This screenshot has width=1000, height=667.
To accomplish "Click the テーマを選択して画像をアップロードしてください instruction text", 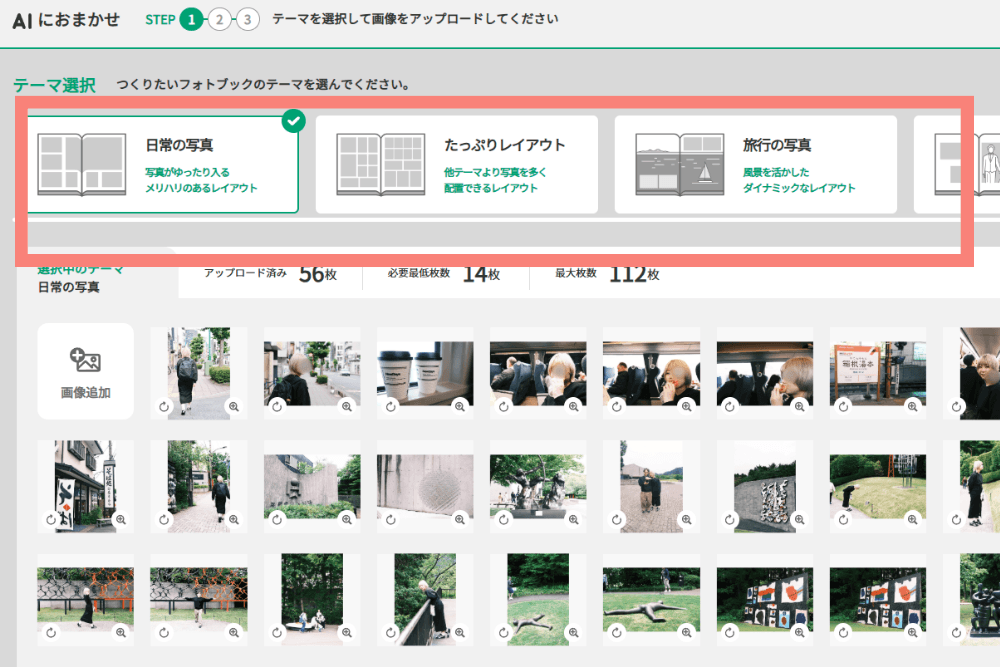I will pyautogui.click(x=415, y=19).
